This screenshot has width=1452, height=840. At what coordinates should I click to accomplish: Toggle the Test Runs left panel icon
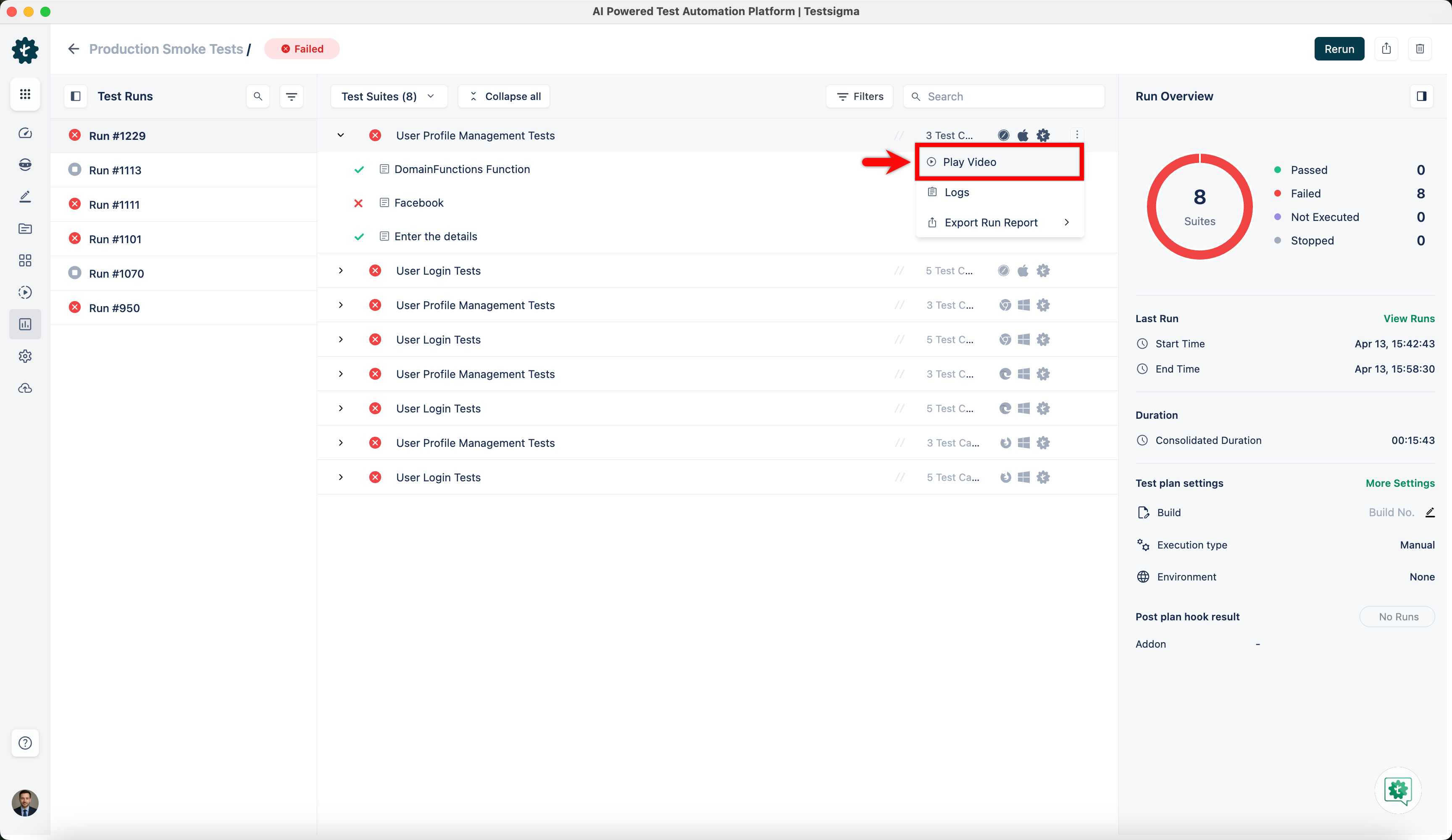[76, 96]
